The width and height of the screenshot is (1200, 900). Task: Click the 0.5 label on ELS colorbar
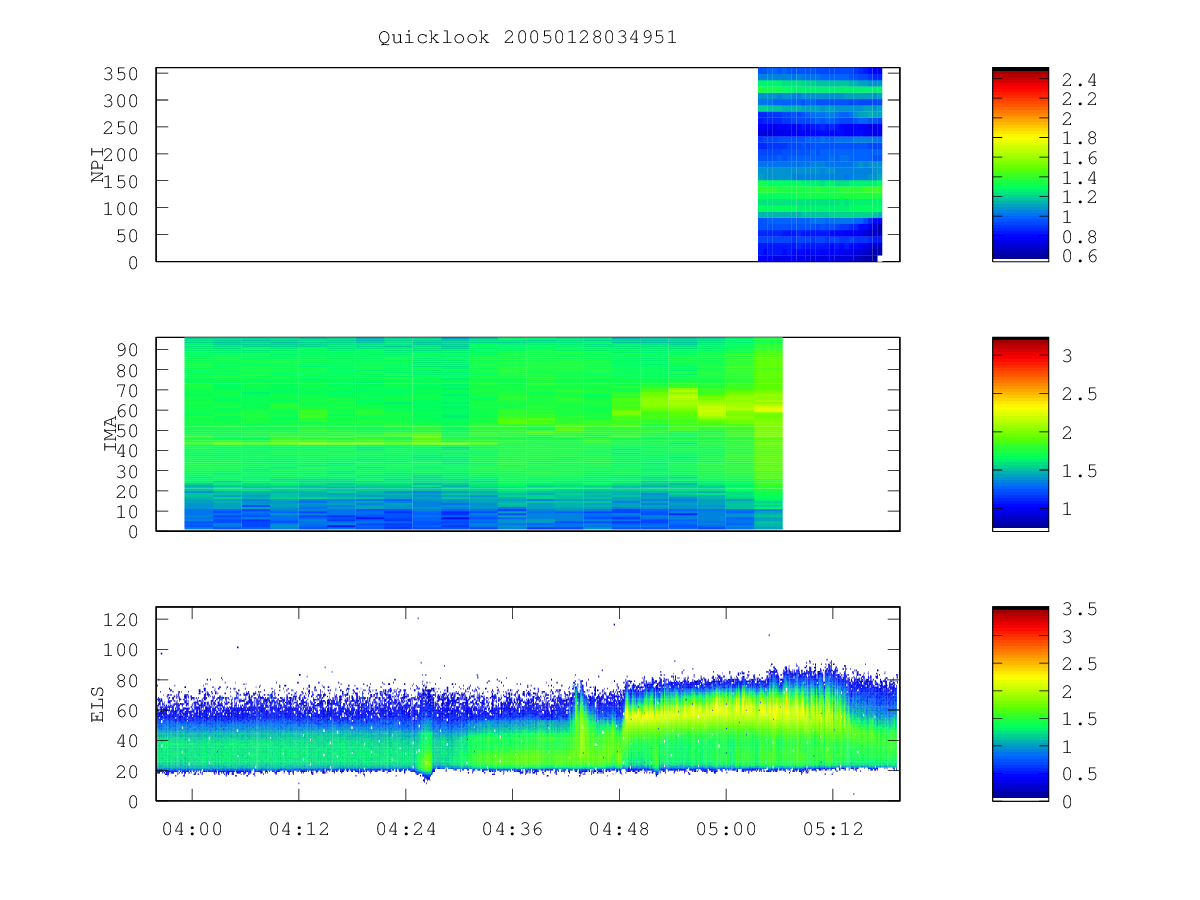(1079, 774)
